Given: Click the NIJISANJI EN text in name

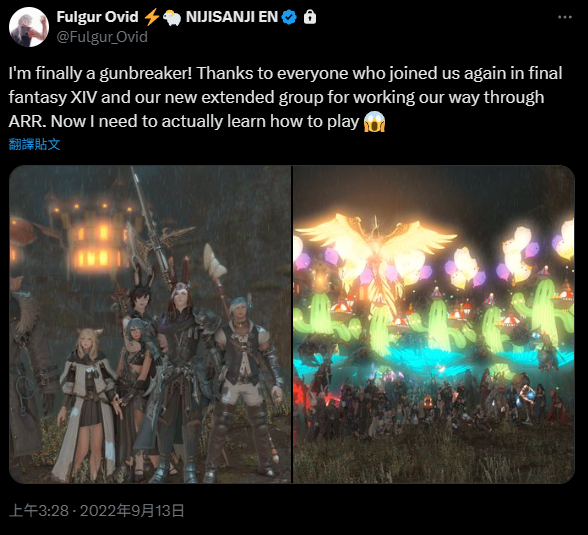Looking at the screenshot, I should pyautogui.click(x=232, y=17).
